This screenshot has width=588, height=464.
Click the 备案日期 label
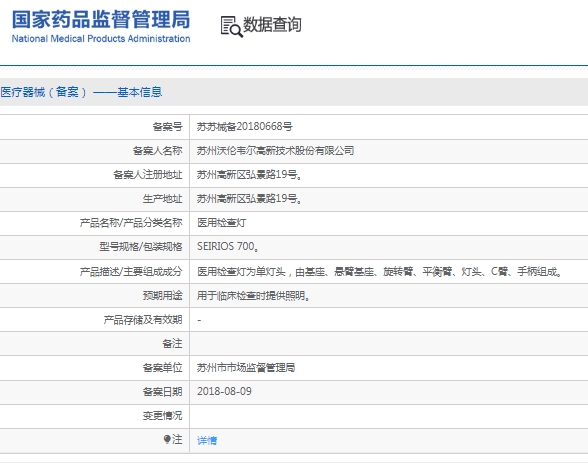point(162,392)
